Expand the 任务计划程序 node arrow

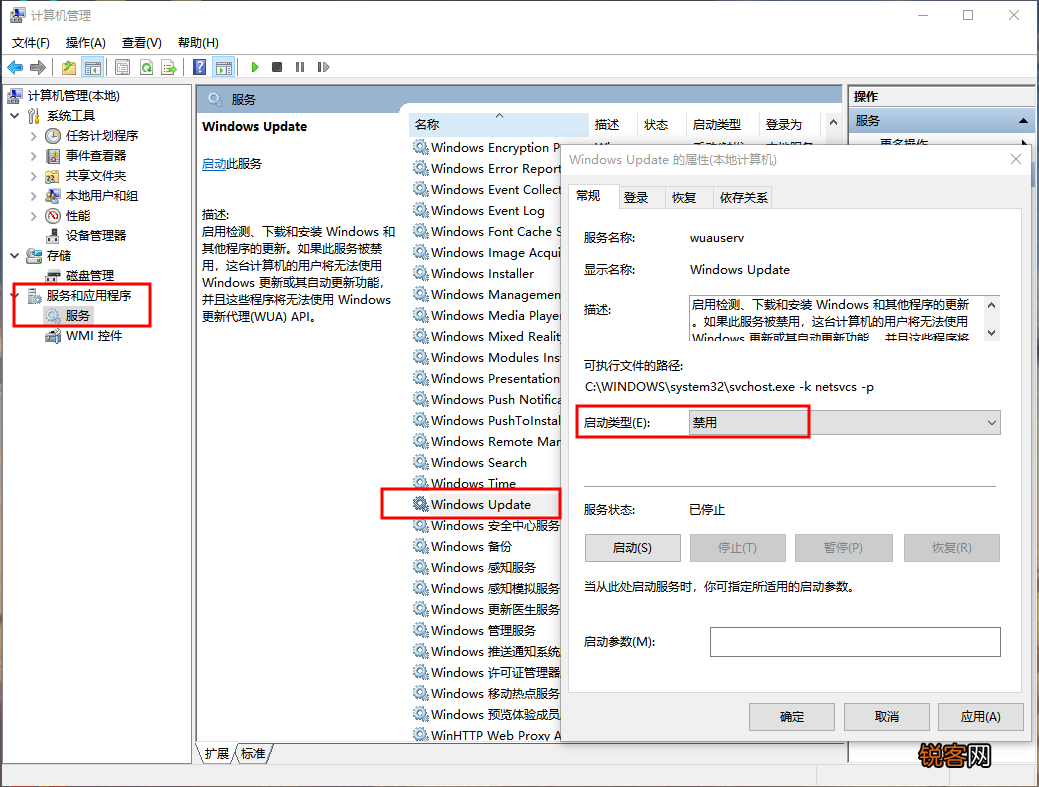(34, 136)
